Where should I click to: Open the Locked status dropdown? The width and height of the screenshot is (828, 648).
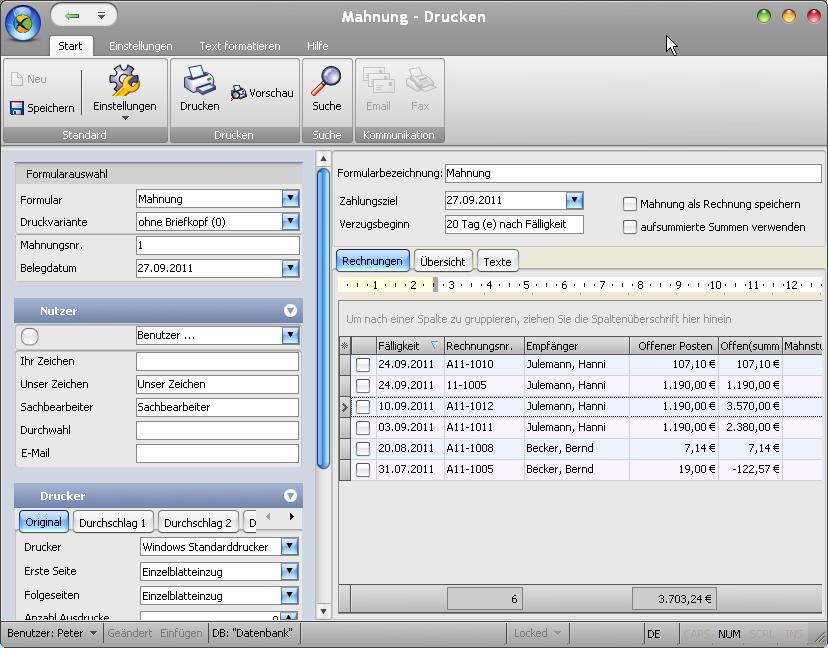(558, 633)
